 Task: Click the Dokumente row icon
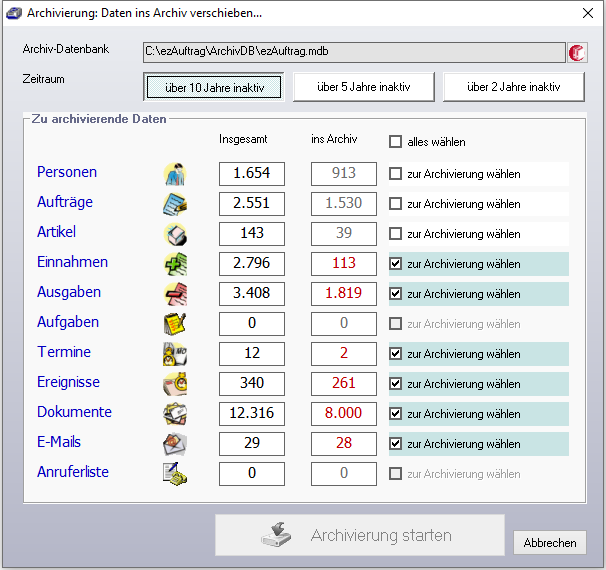click(175, 414)
